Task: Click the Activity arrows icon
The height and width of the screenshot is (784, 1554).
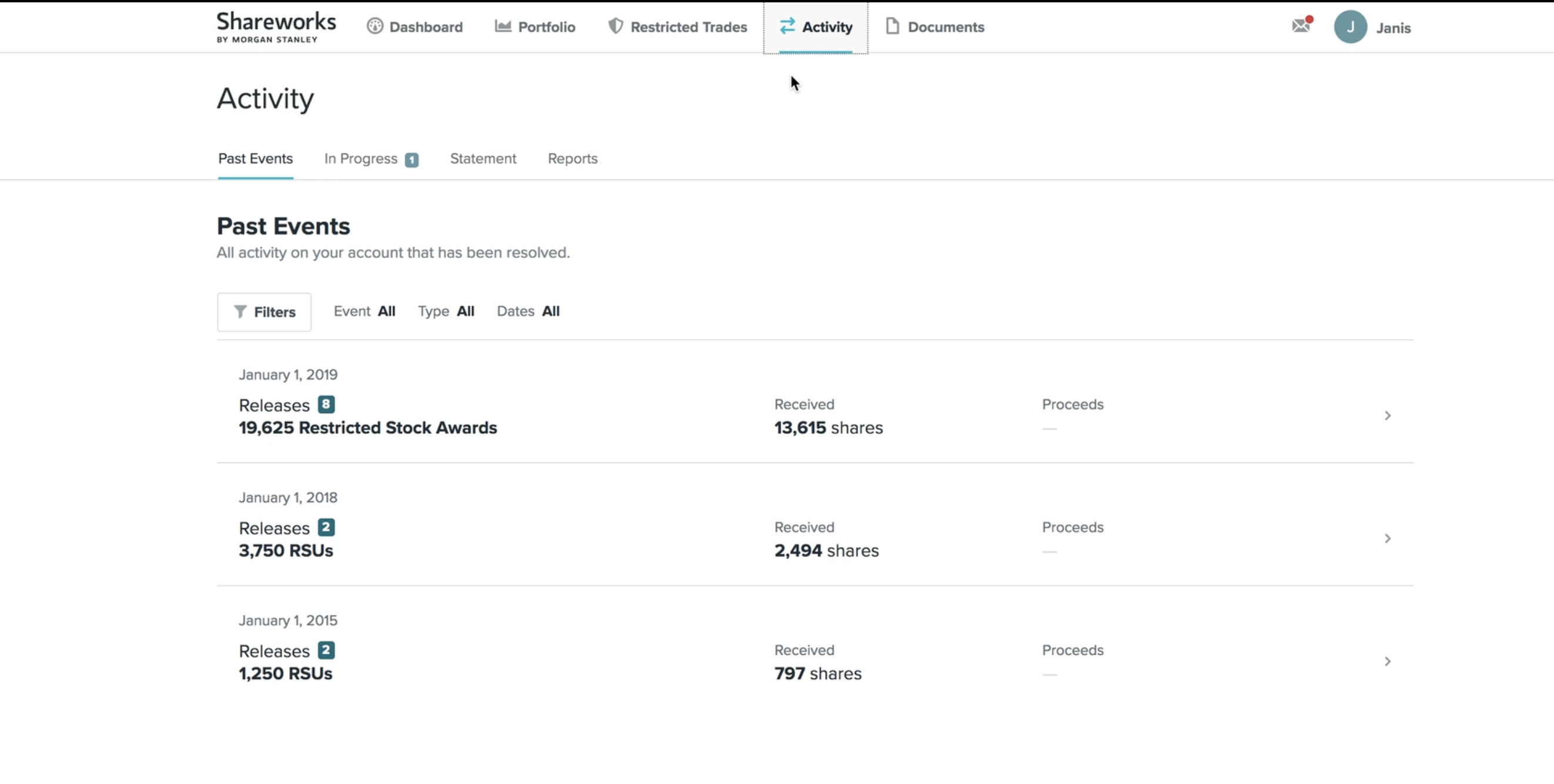Action: click(x=787, y=26)
